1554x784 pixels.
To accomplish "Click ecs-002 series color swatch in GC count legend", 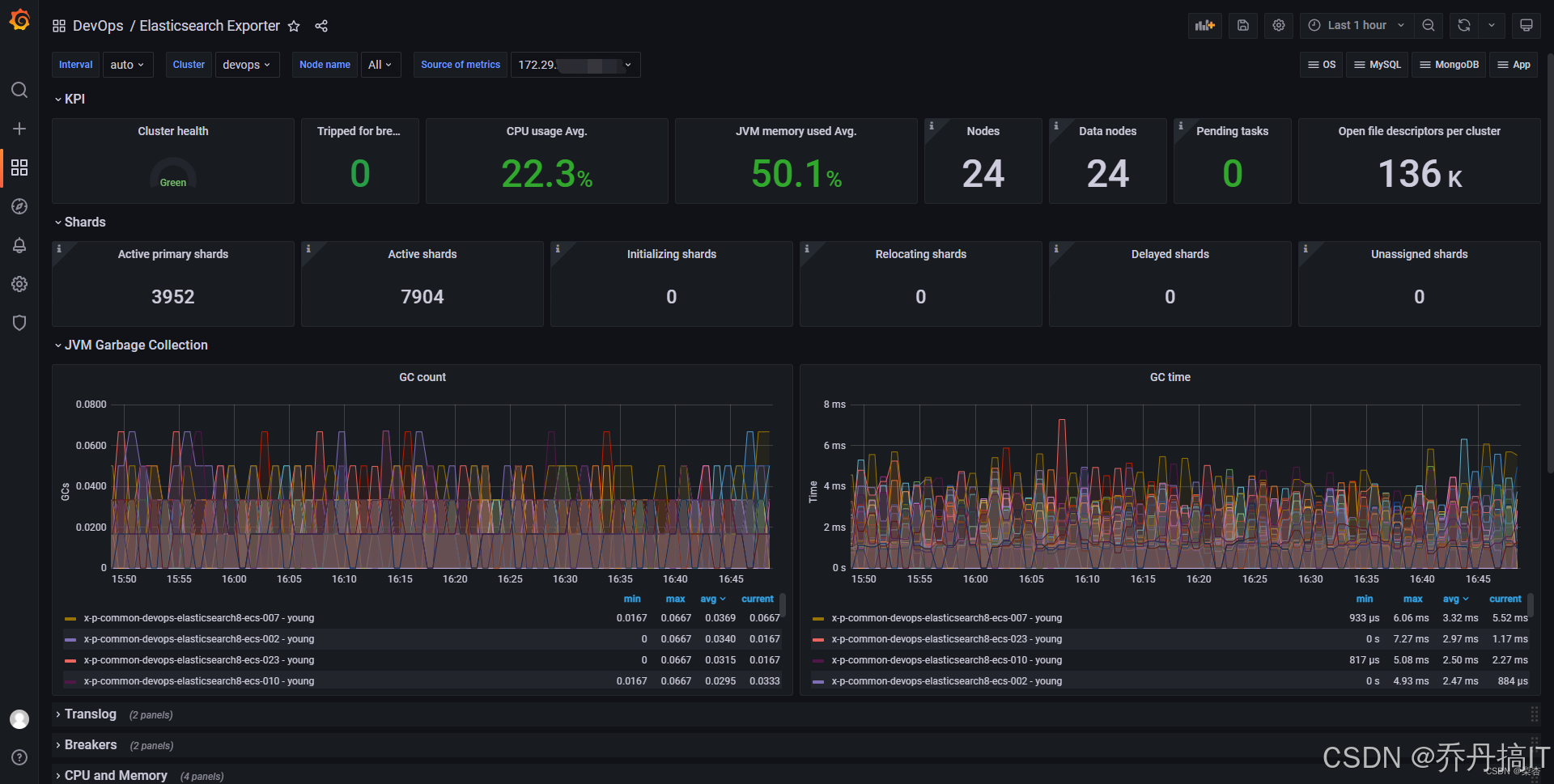I will (70, 639).
